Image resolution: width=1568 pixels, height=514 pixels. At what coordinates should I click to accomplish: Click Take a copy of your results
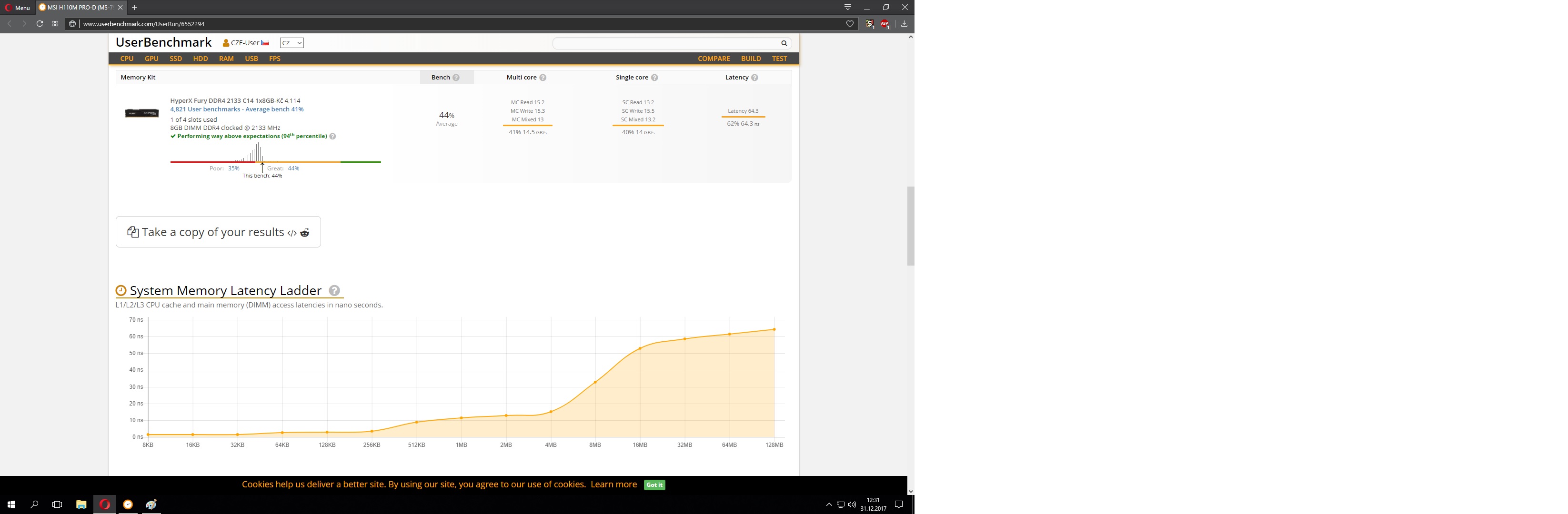[212, 232]
